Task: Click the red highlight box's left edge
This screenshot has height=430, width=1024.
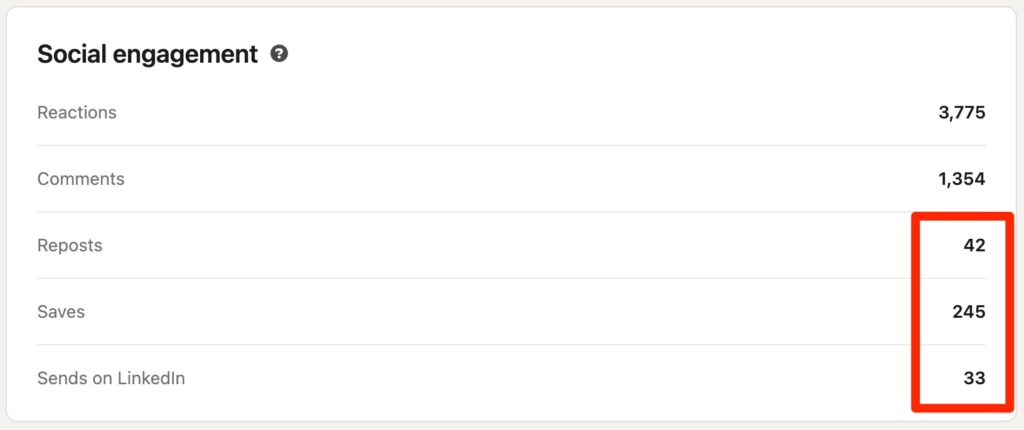Action: [x=916, y=312]
